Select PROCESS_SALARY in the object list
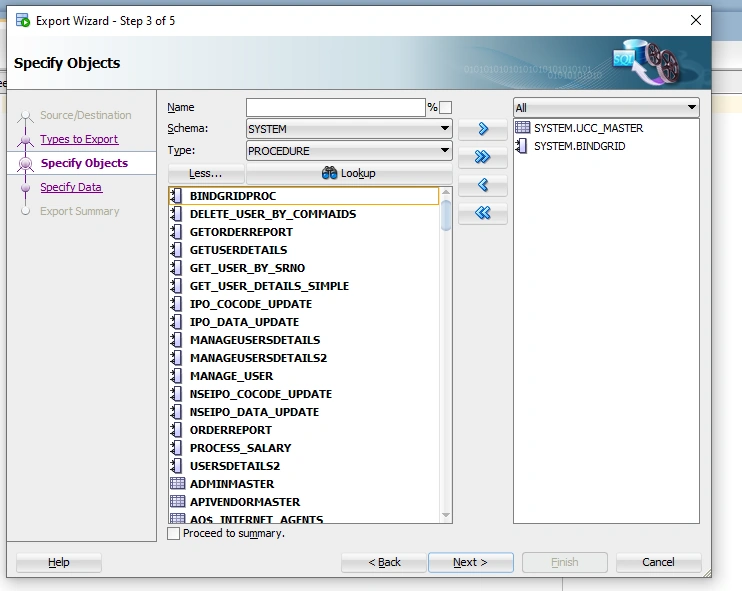This screenshot has height=591, width=742. tap(304, 448)
